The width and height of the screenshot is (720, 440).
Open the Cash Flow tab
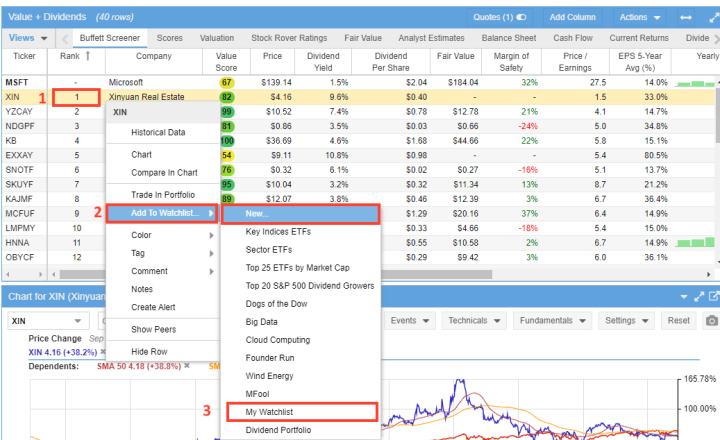coord(573,38)
